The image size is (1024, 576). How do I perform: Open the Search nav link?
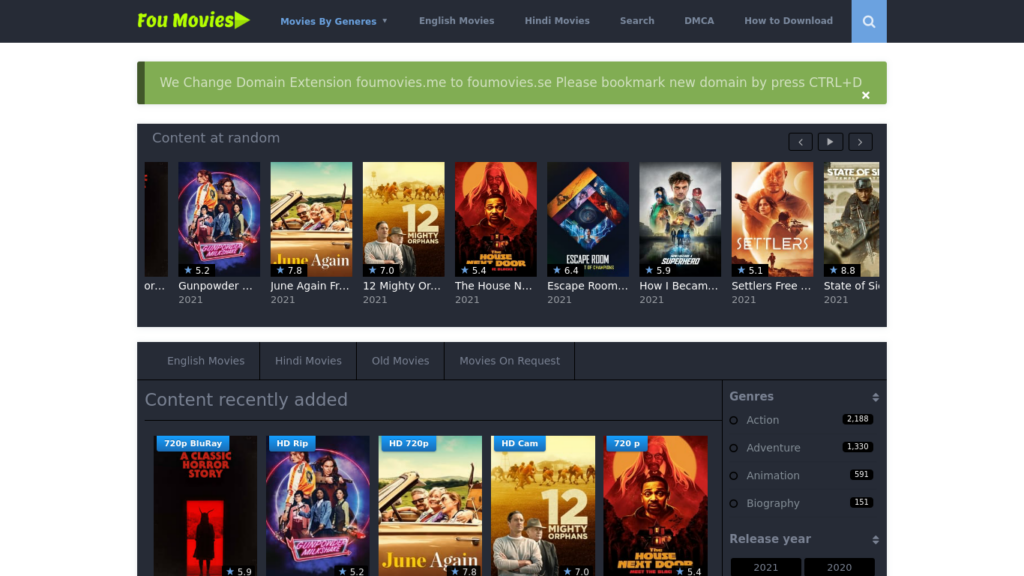coord(637,21)
